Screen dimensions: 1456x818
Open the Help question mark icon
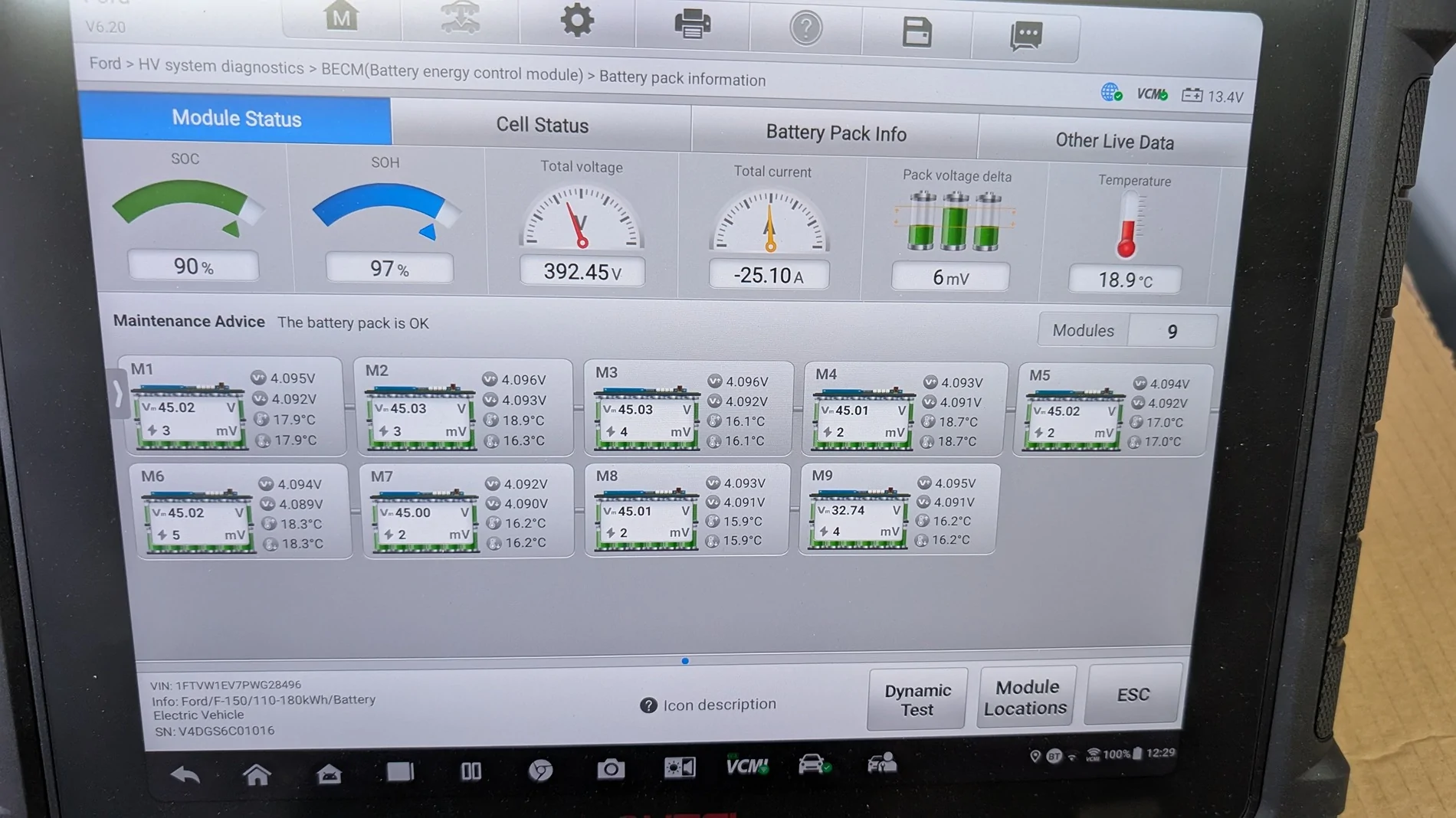806,29
